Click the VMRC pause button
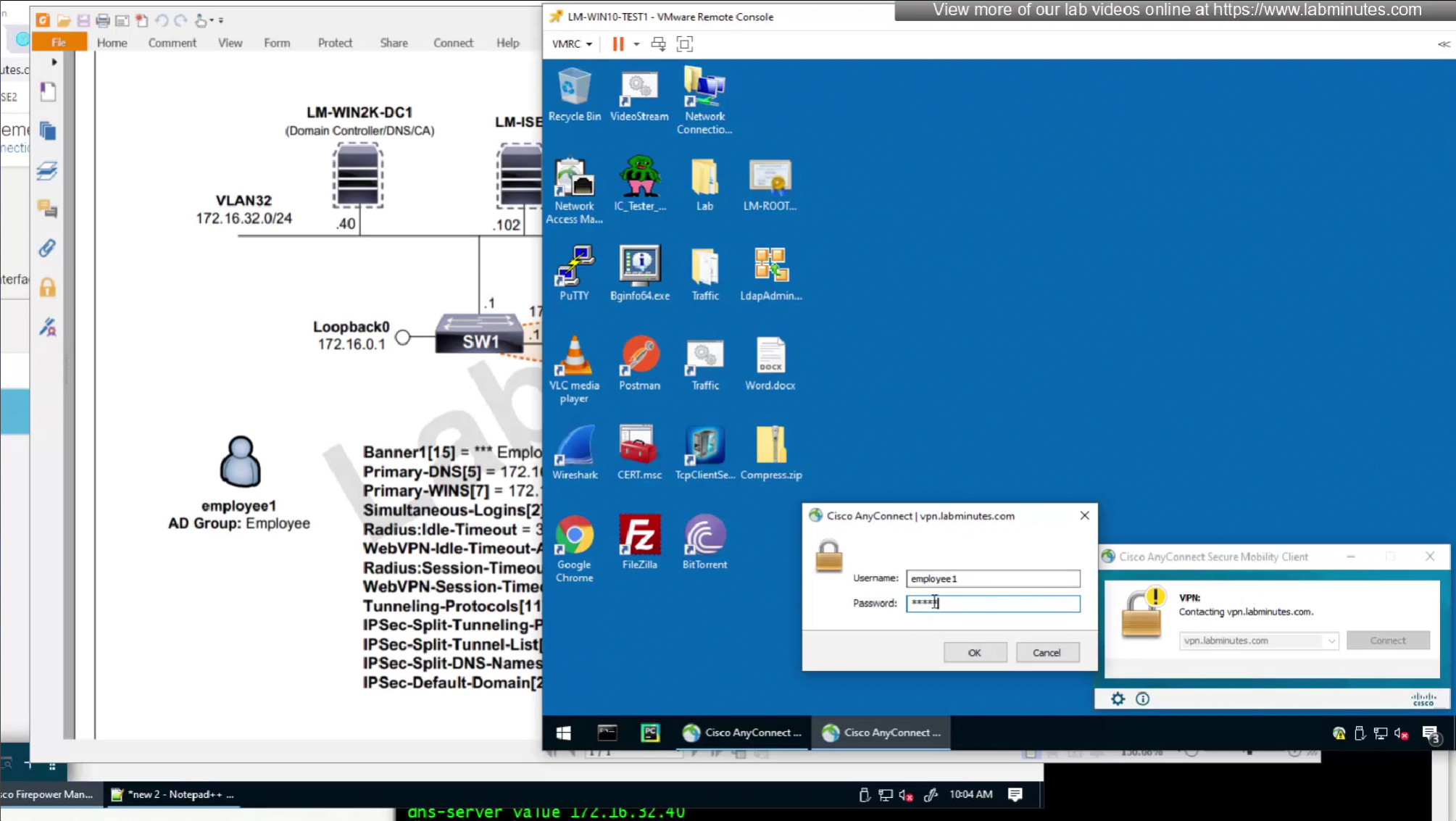The height and width of the screenshot is (821, 1456). click(617, 44)
